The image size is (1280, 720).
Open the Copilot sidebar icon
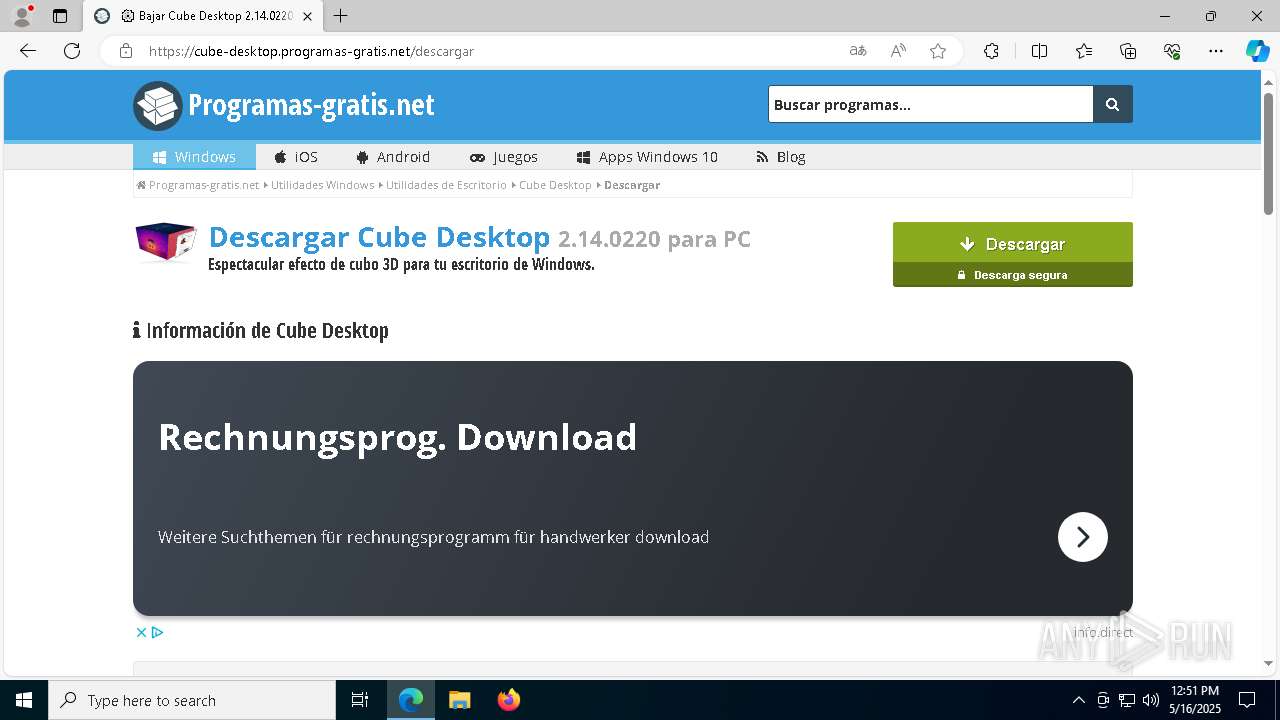[x=1257, y=51]
